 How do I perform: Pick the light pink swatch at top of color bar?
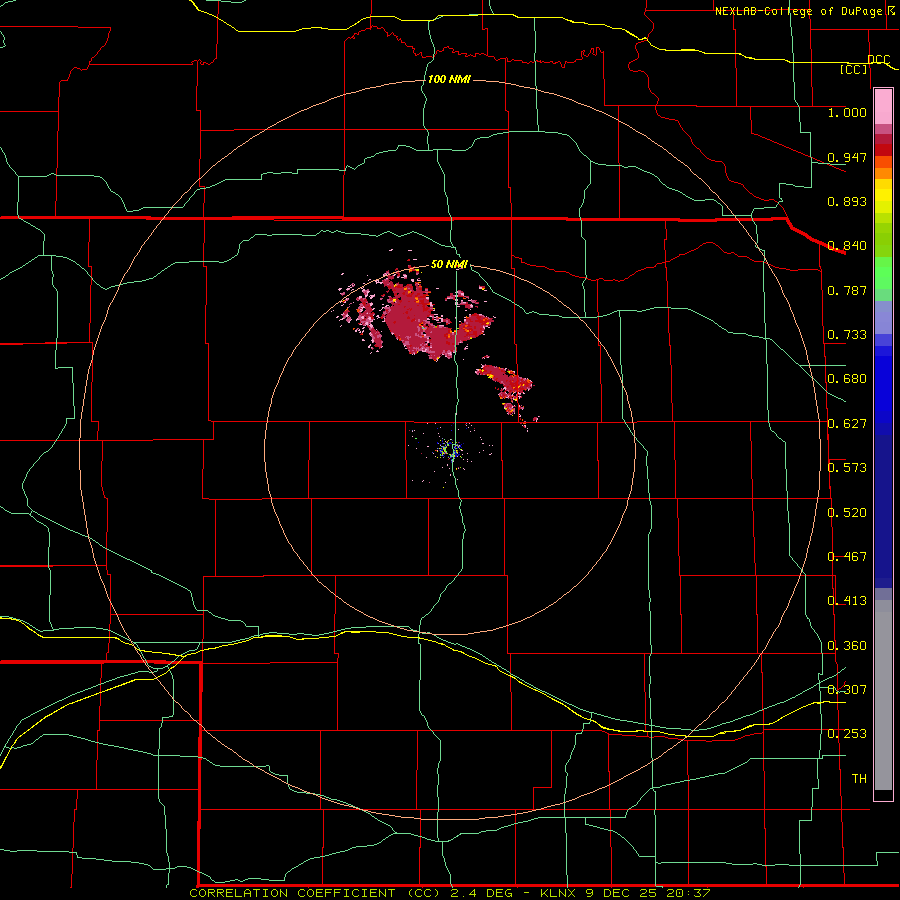[883, 106]
